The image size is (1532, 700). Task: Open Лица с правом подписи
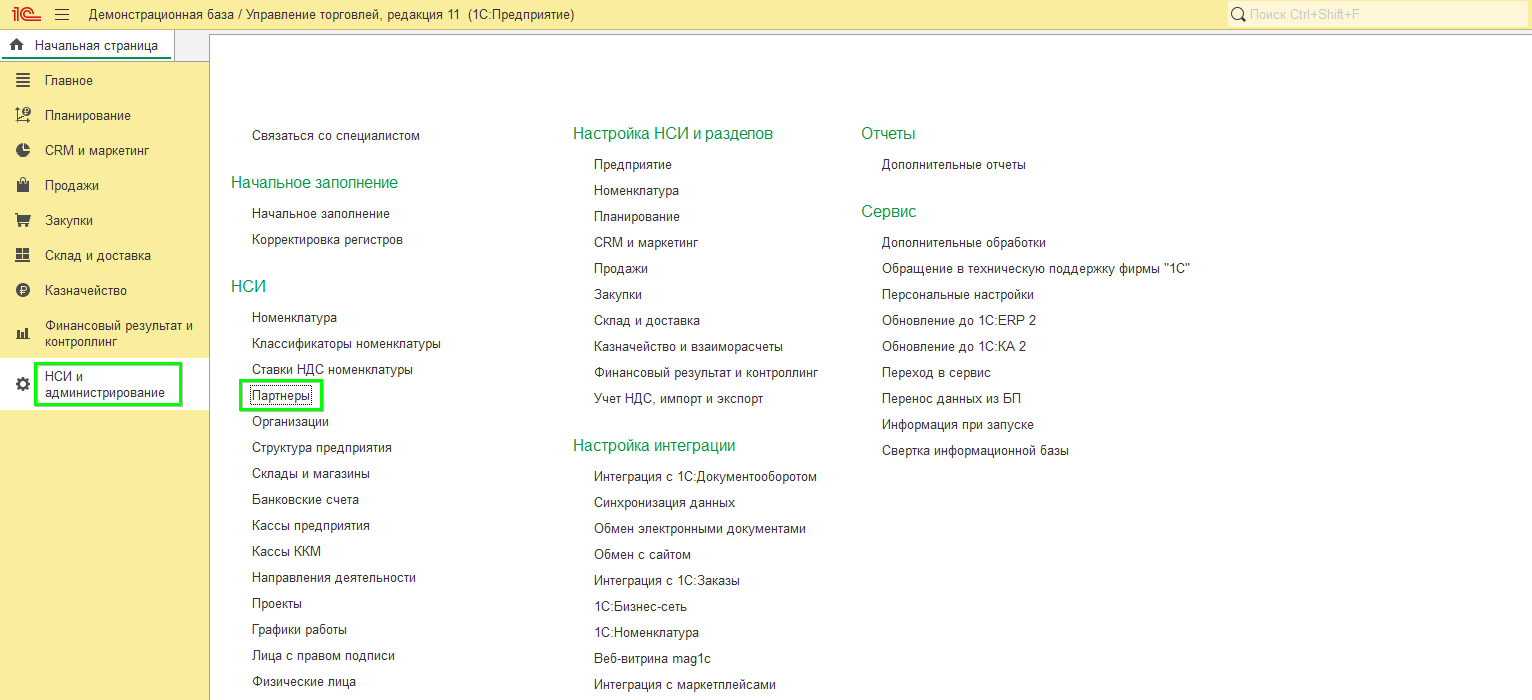(323, 655)
